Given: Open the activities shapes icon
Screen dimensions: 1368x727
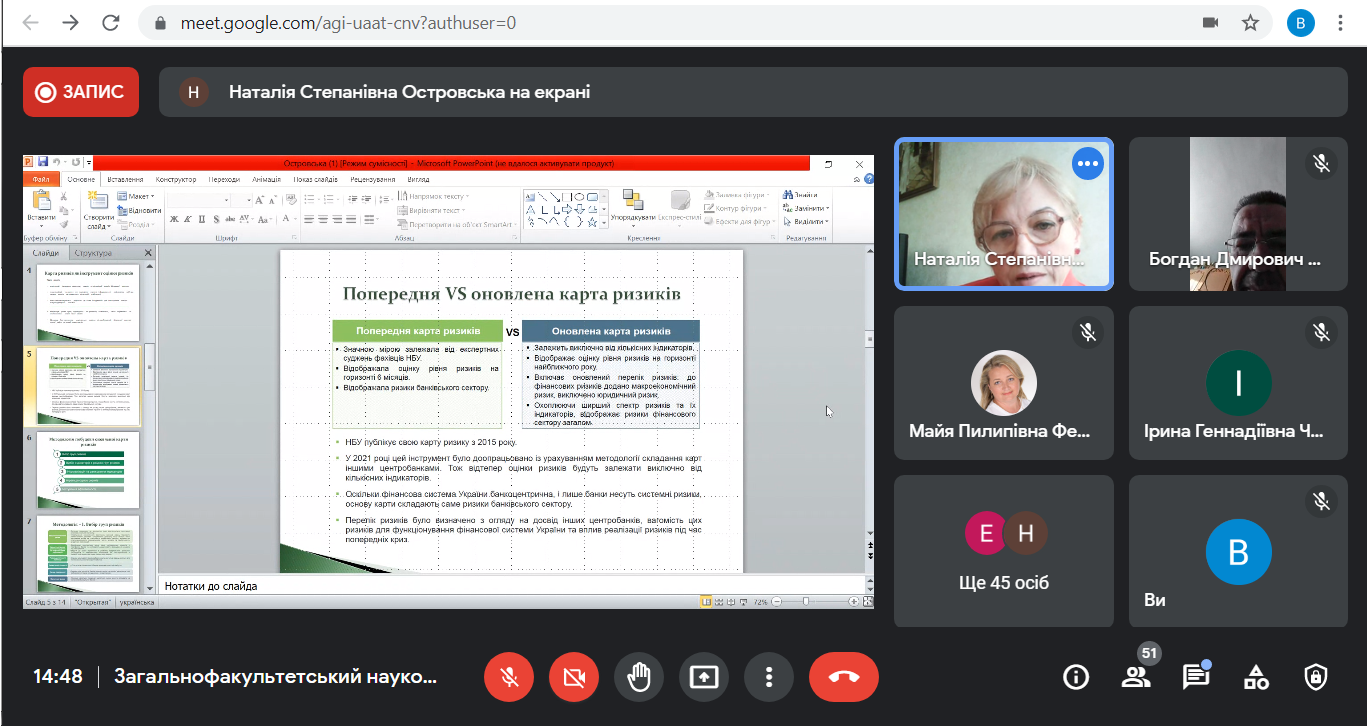Looking at the screenshot, I should (1256, 677).
